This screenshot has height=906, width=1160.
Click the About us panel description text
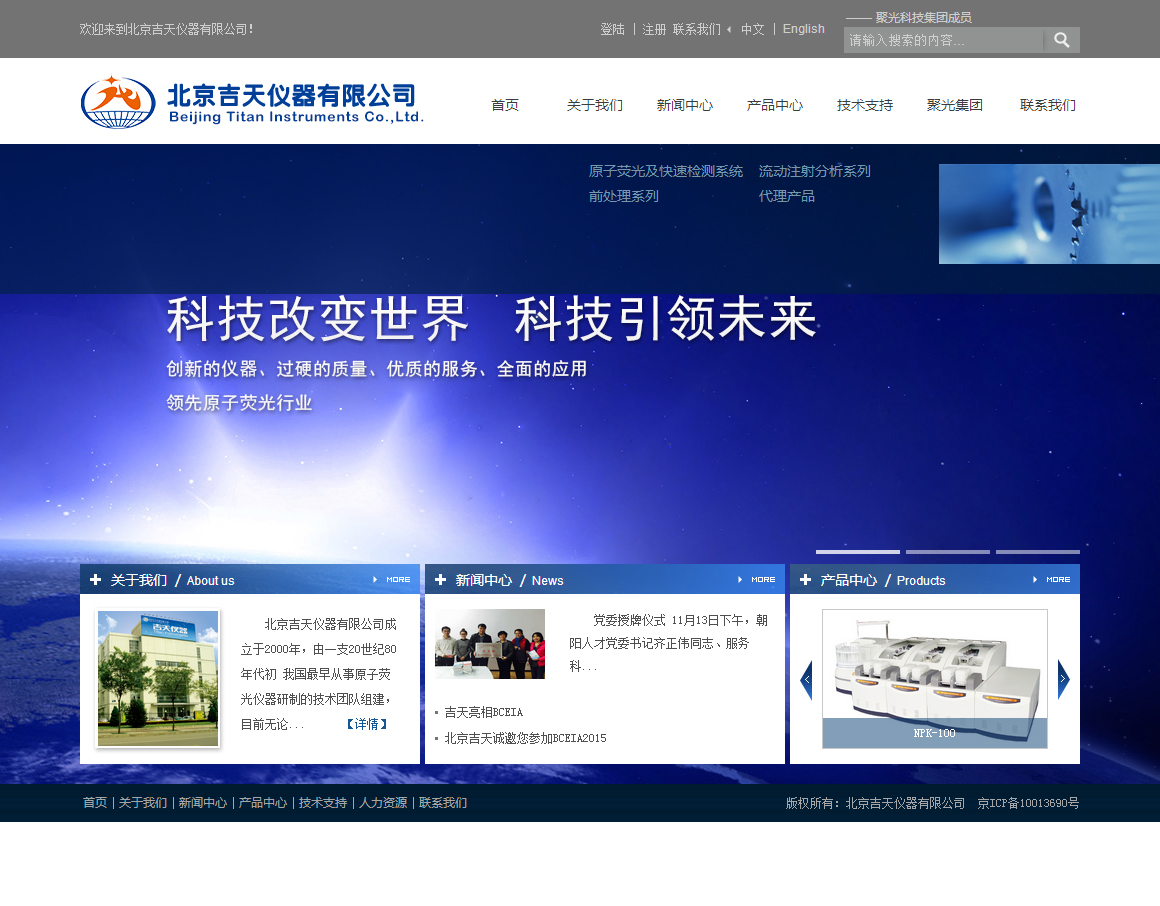(318, 674)
